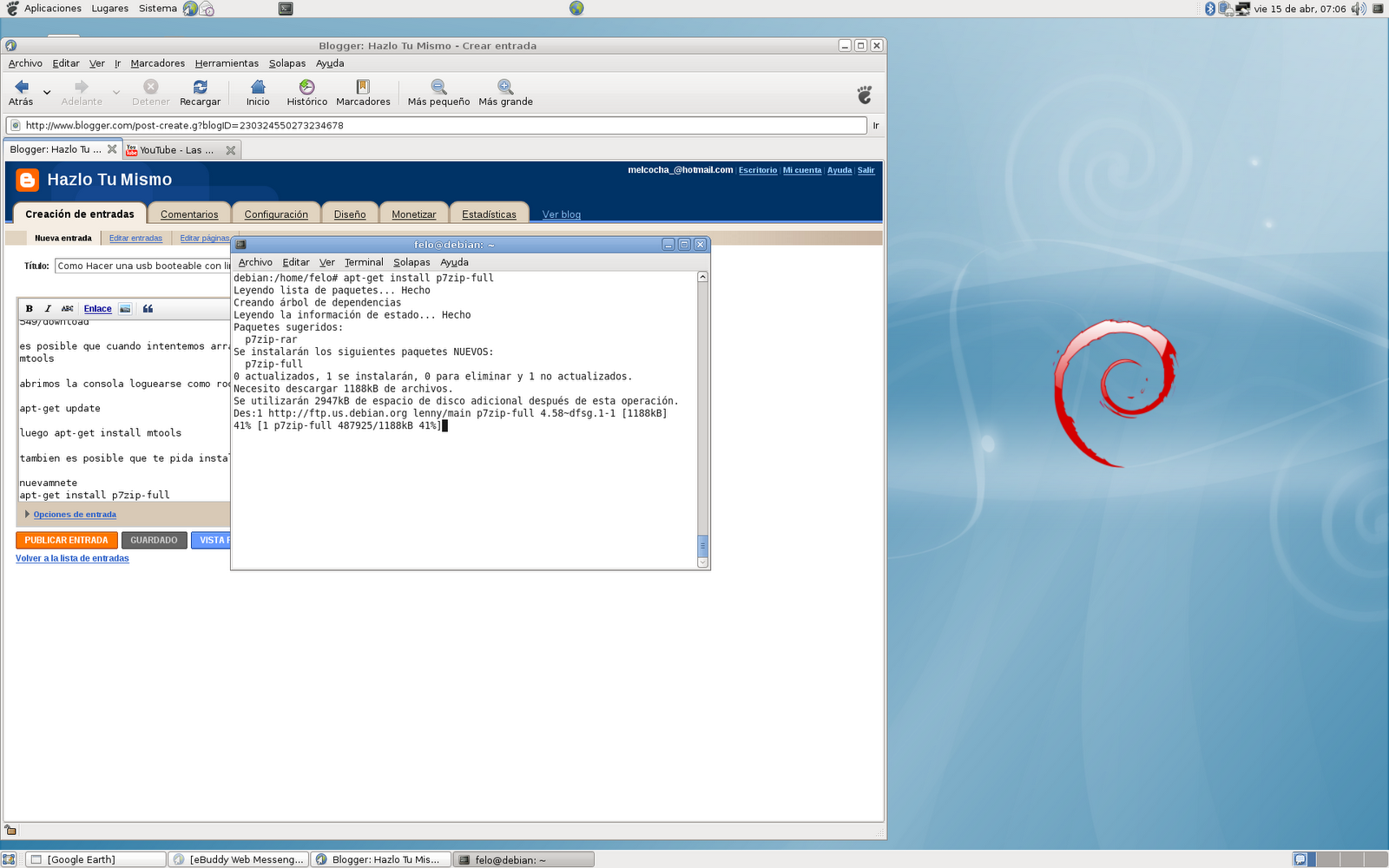The width and height of the screenshot is (1389, 868).
Task: Launch terminal from top panel icon
Action: [286, 9]
